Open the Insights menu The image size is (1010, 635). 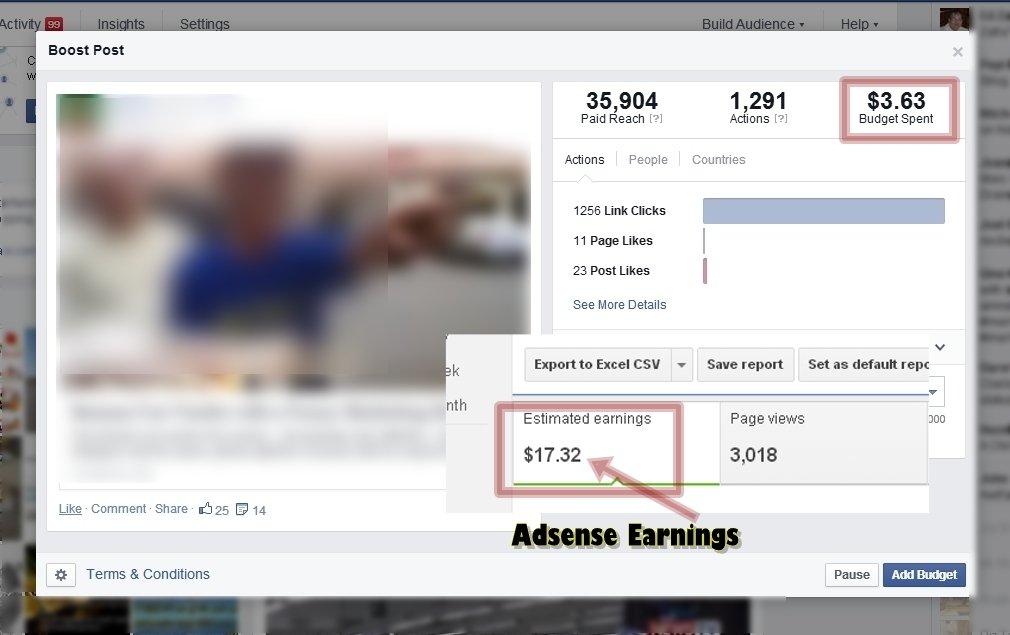[x=119, y=23]
